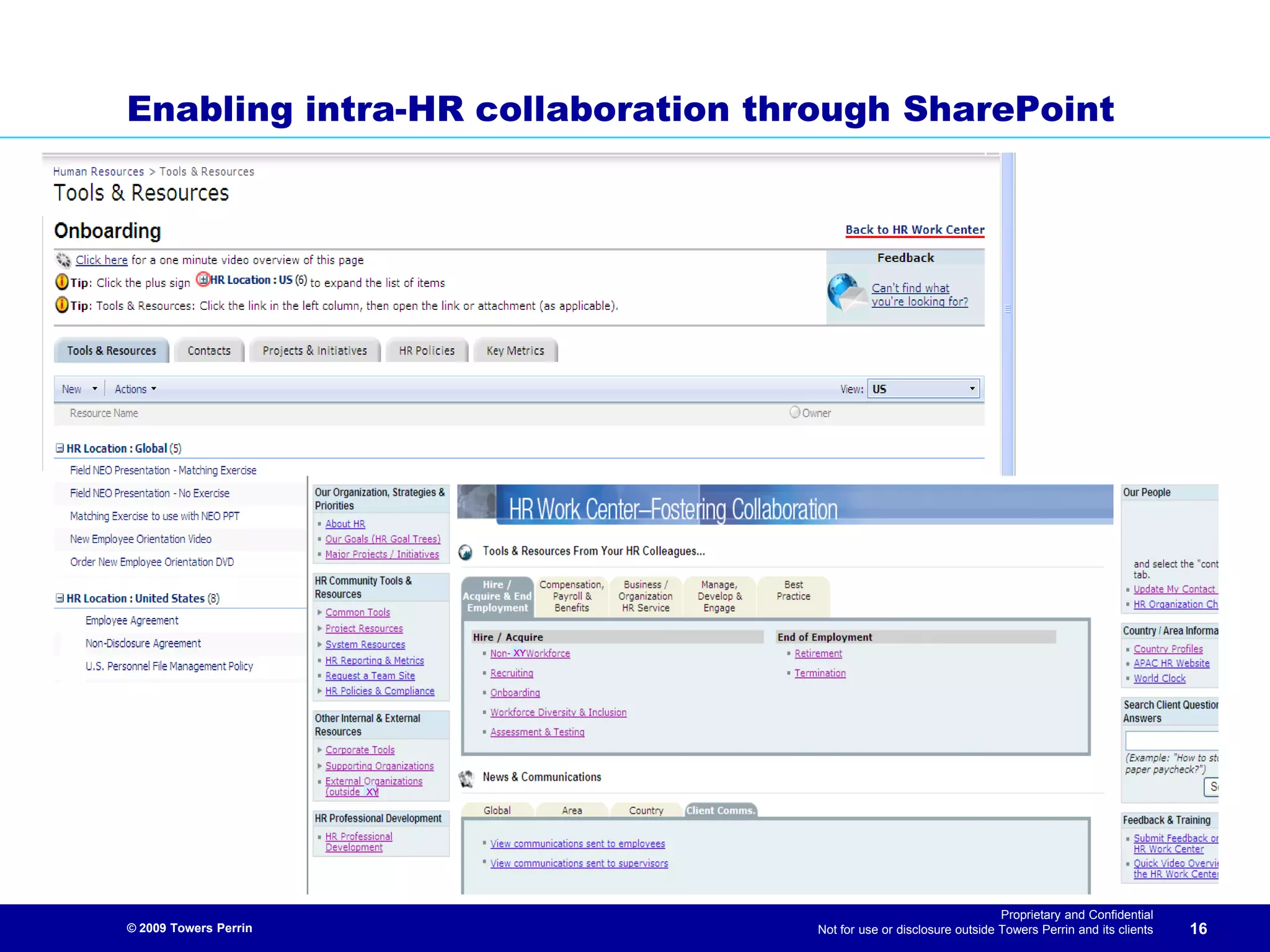Click the globe envelope Feedback icon
Image resolution: width=1270 pixels, height=952 pixels.
[846, 293]
